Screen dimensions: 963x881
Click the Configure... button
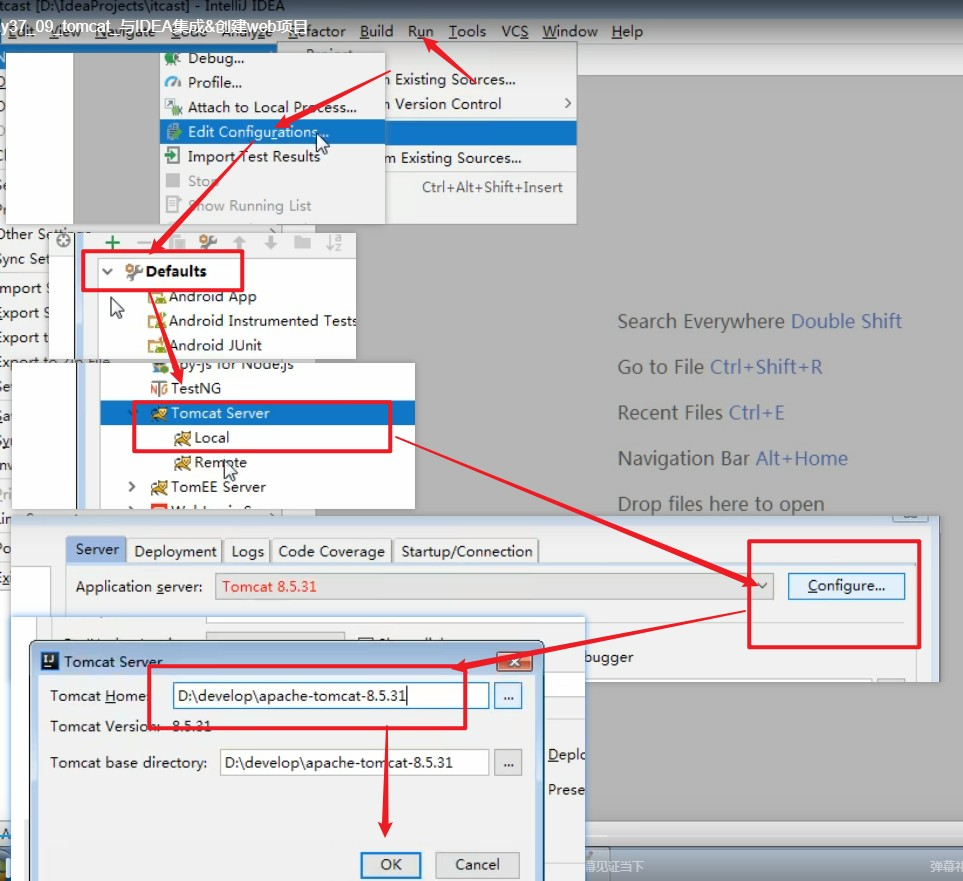tap(846, 586)
